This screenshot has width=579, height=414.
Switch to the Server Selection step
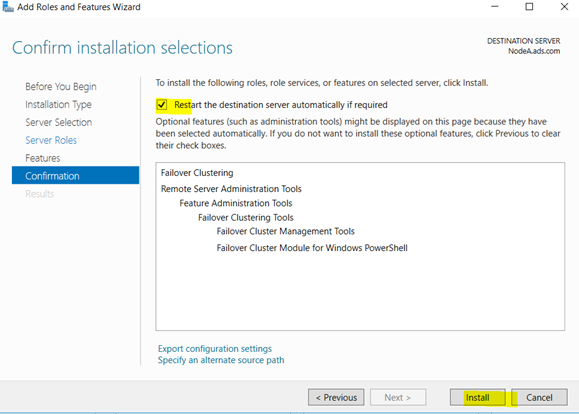[x=59, y=122]
